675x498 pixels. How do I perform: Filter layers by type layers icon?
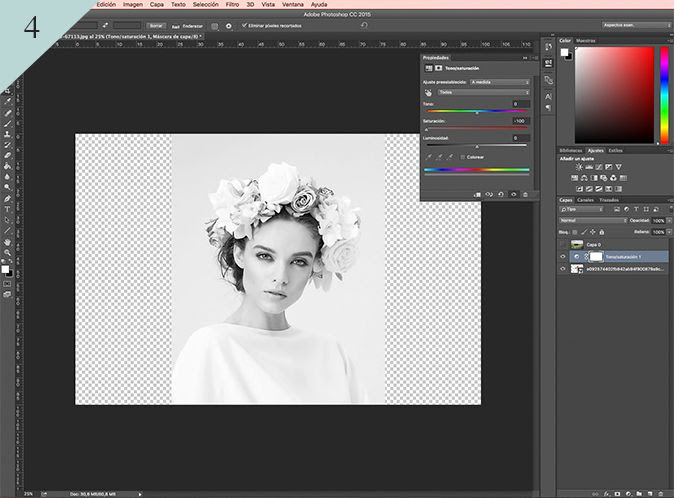(636, 209)
